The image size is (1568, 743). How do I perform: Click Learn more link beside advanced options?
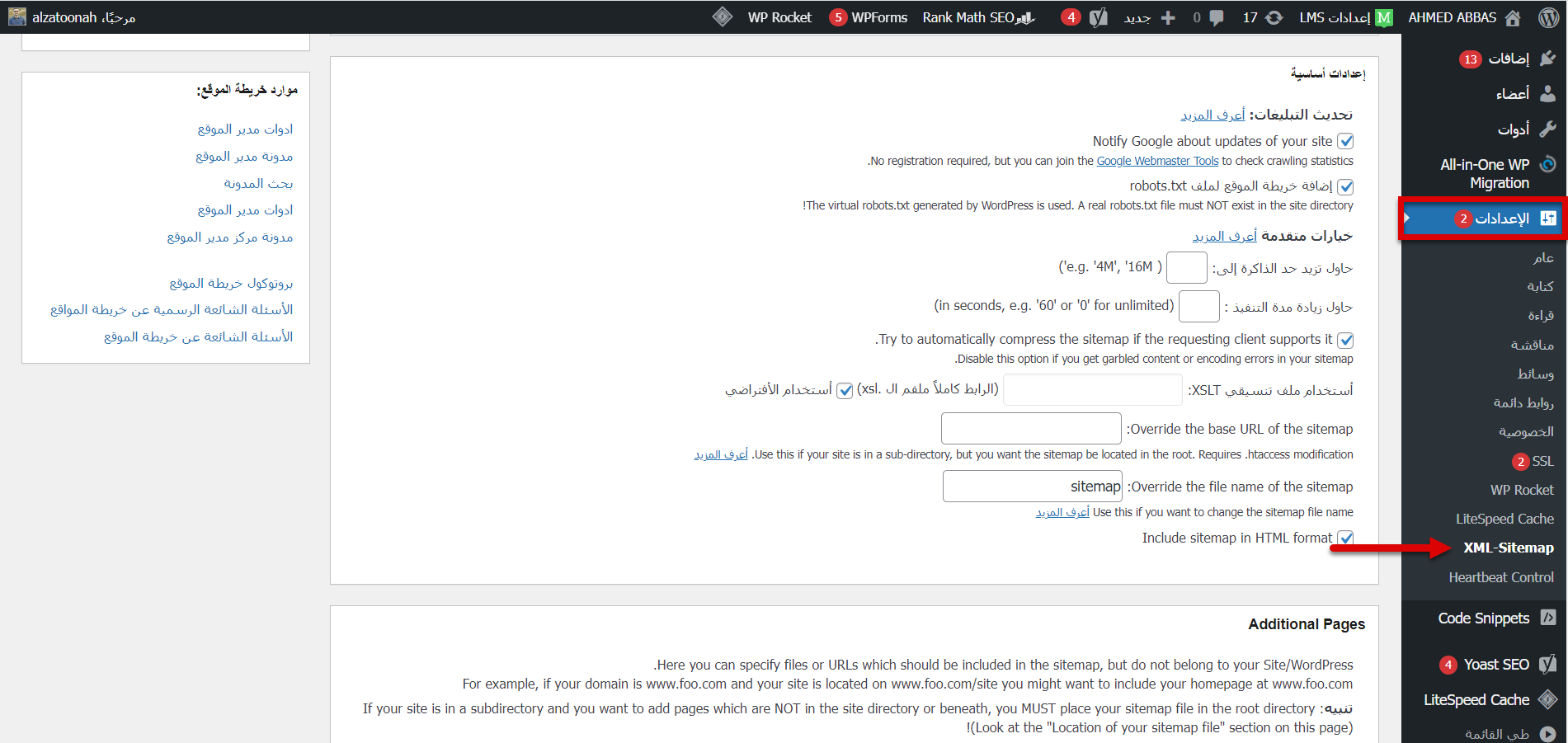point(1225,237)
